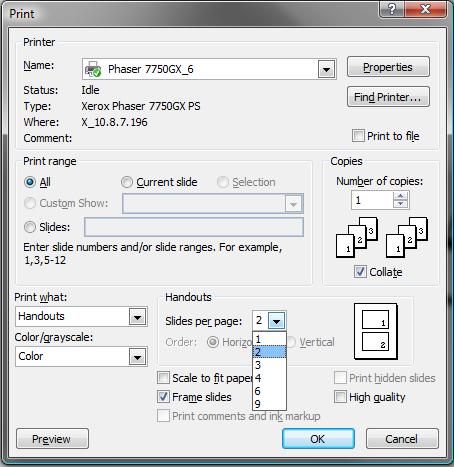This screenshot has height=467, width=455.
Task: Open the printer Name dropdown arrow
Action: 326,69
